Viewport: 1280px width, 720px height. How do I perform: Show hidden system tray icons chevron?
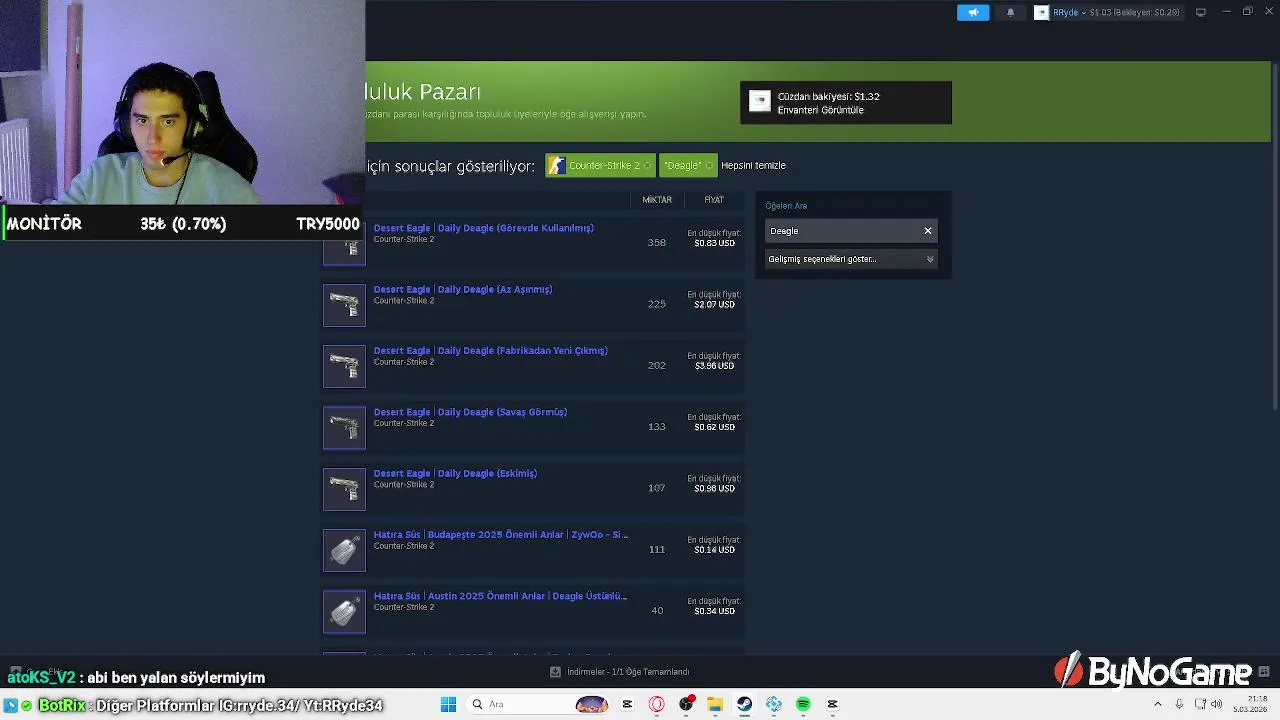pyautogui.click(x=1158, y=704)
